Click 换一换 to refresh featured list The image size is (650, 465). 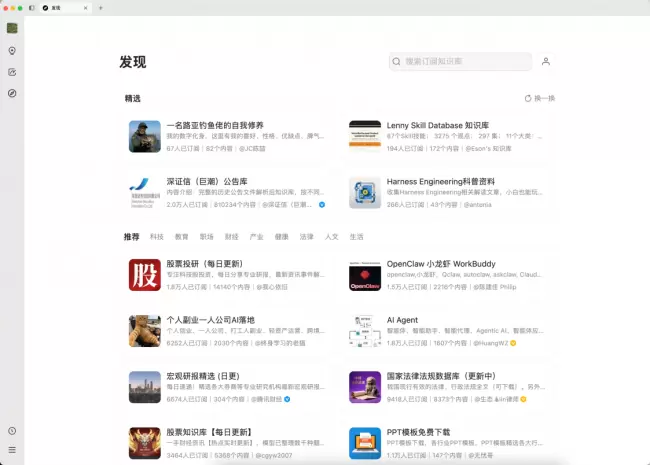coord(540,98)
